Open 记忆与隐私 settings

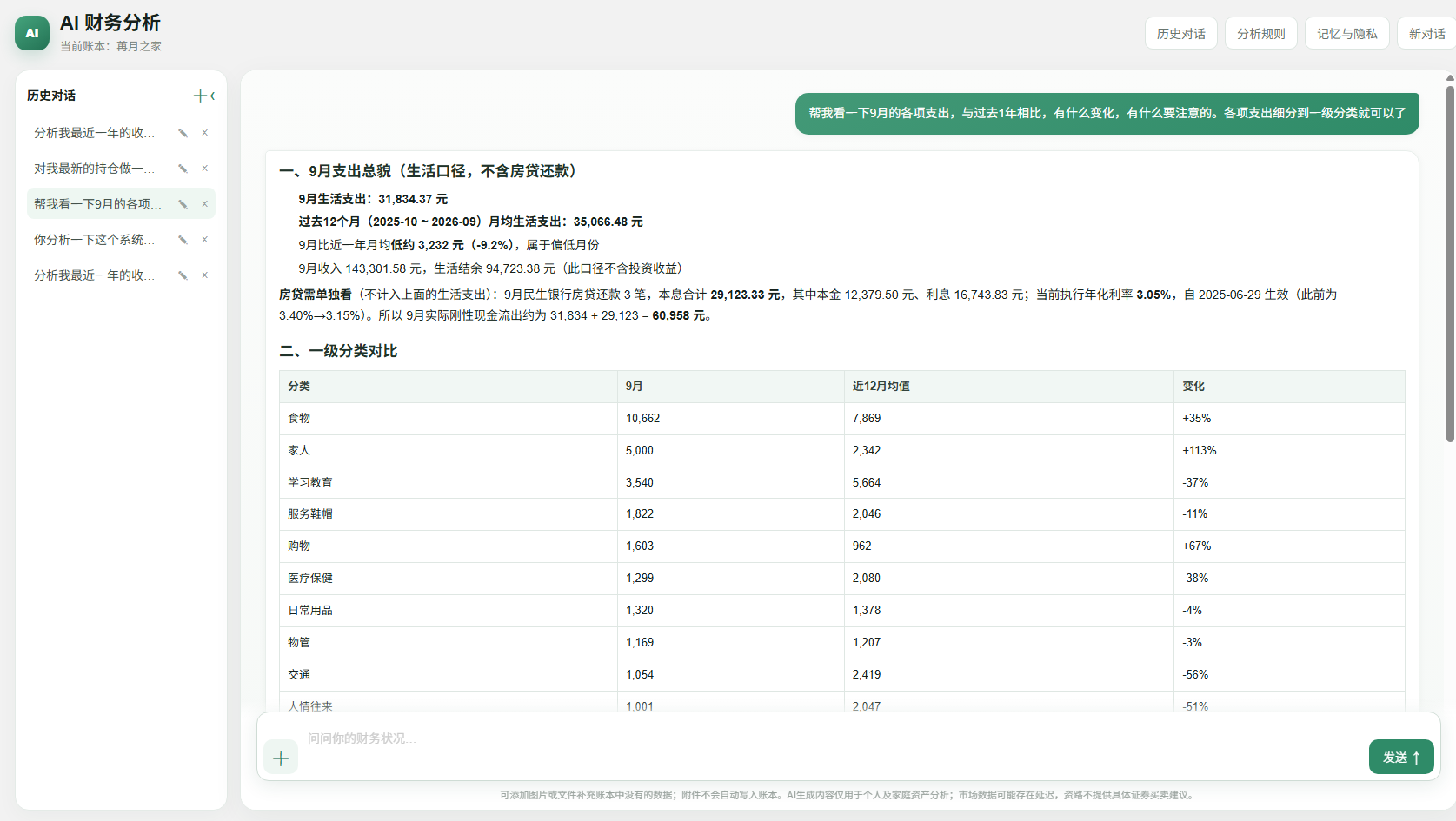[1346, 34]
